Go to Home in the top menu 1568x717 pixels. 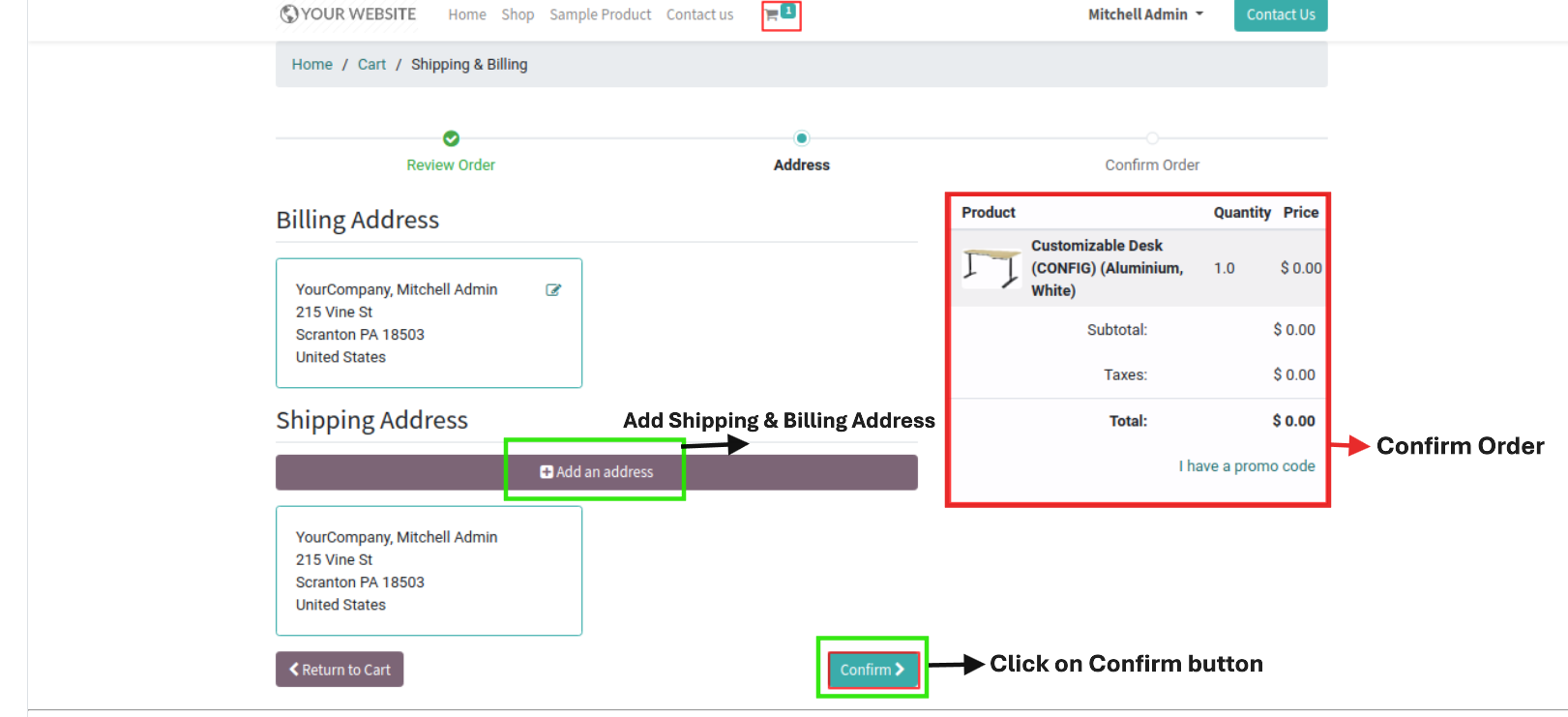[467, 15]
